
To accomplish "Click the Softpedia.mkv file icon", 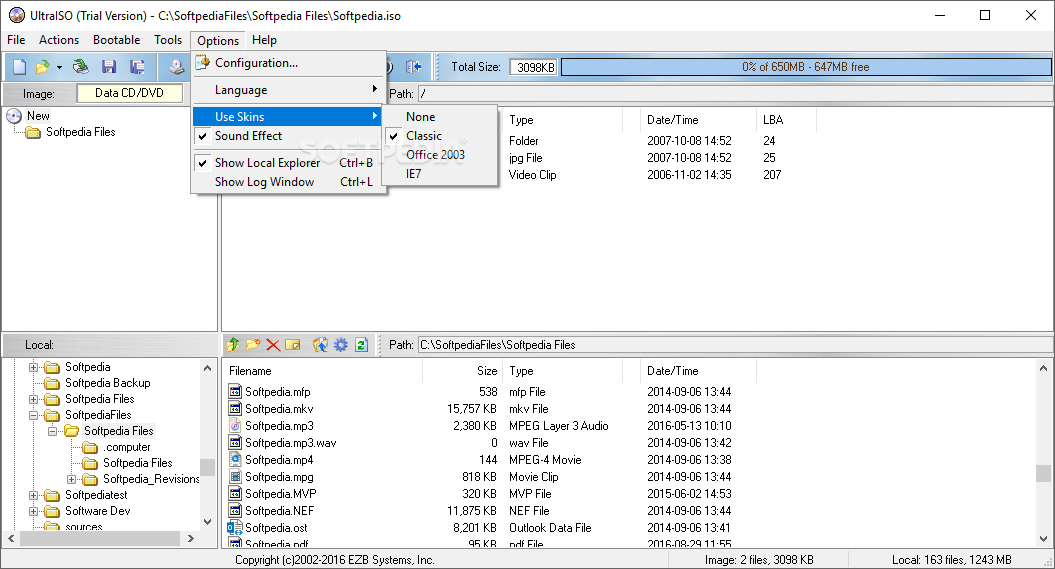I will click(235, 408).
